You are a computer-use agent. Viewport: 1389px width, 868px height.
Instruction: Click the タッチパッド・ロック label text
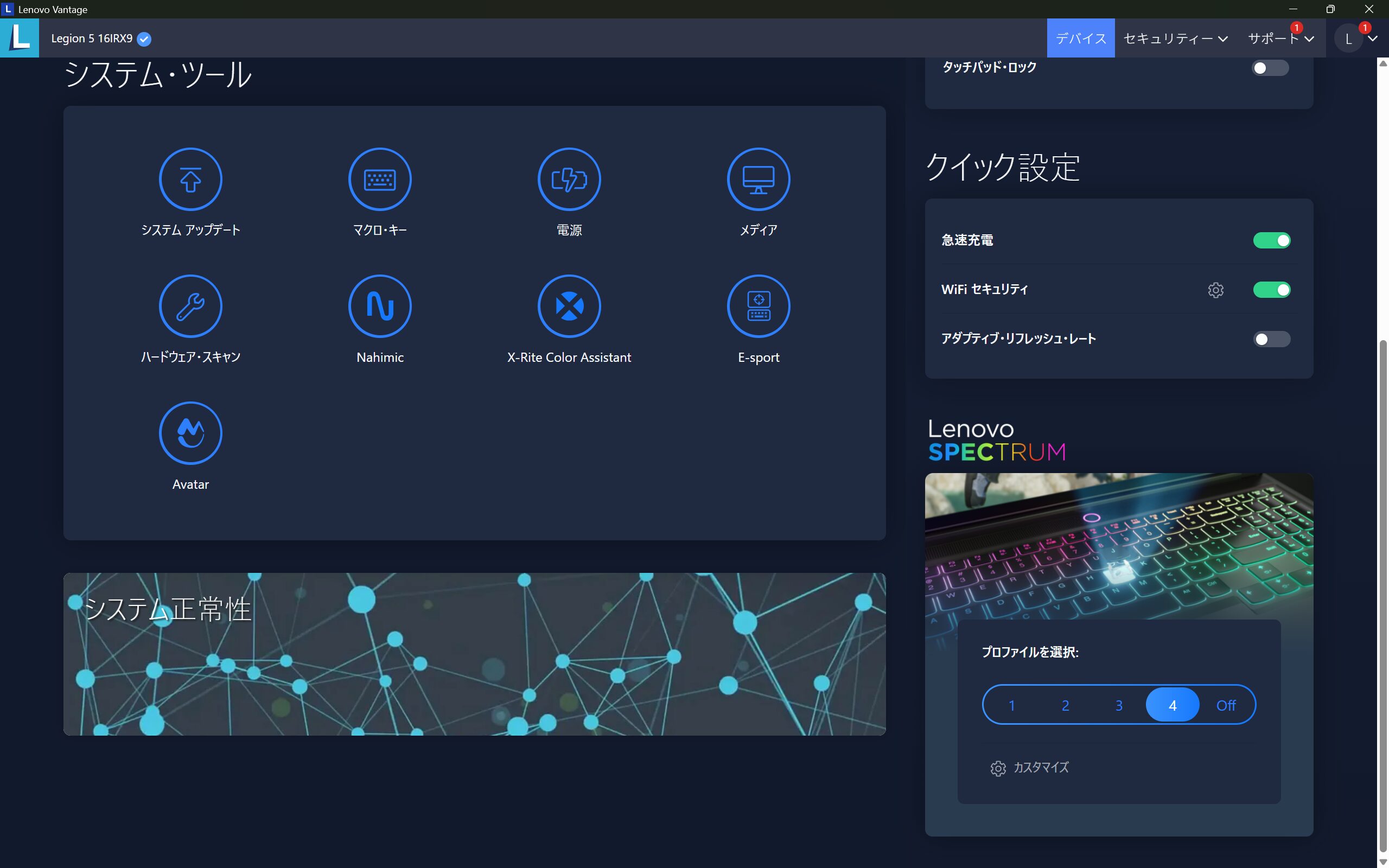click(990, 67)
